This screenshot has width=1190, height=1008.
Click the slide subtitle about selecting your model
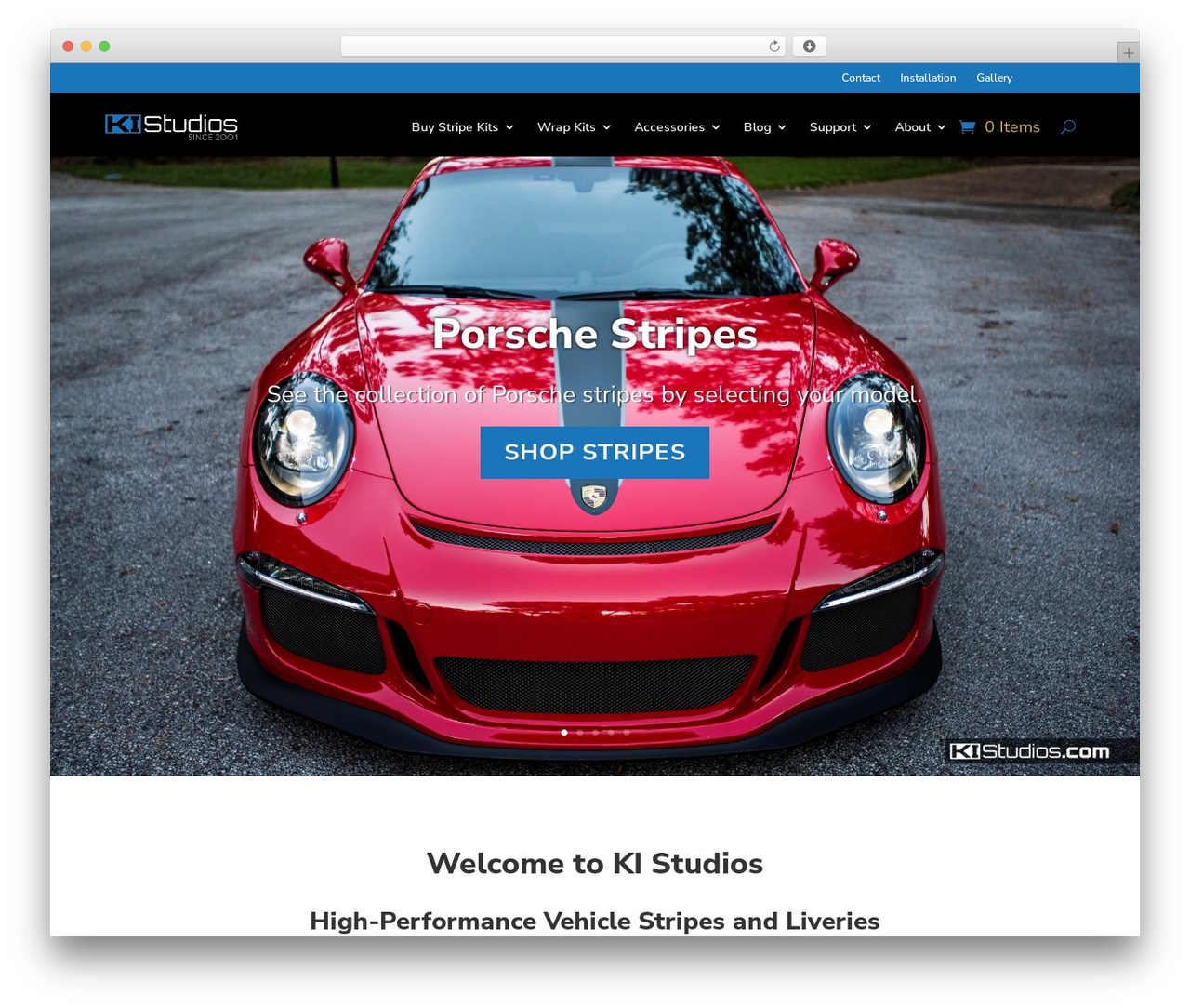pyautogui.click(x=595, y=395)
